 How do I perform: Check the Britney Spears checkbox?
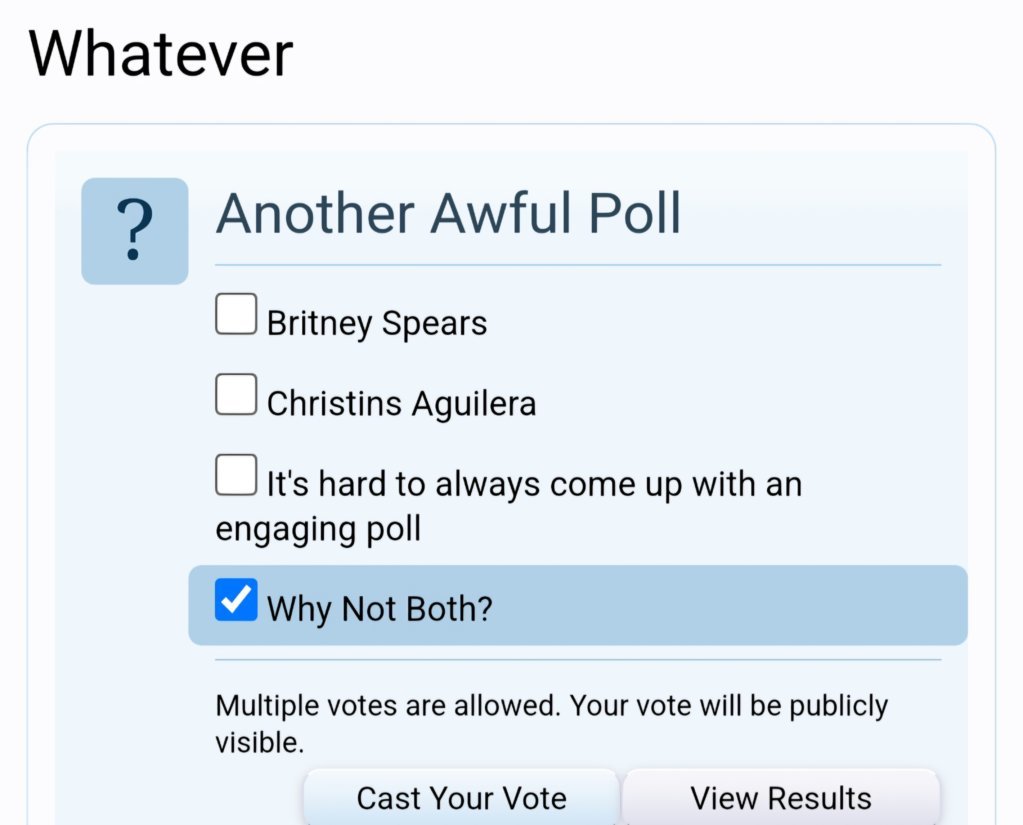pos(236,314)
